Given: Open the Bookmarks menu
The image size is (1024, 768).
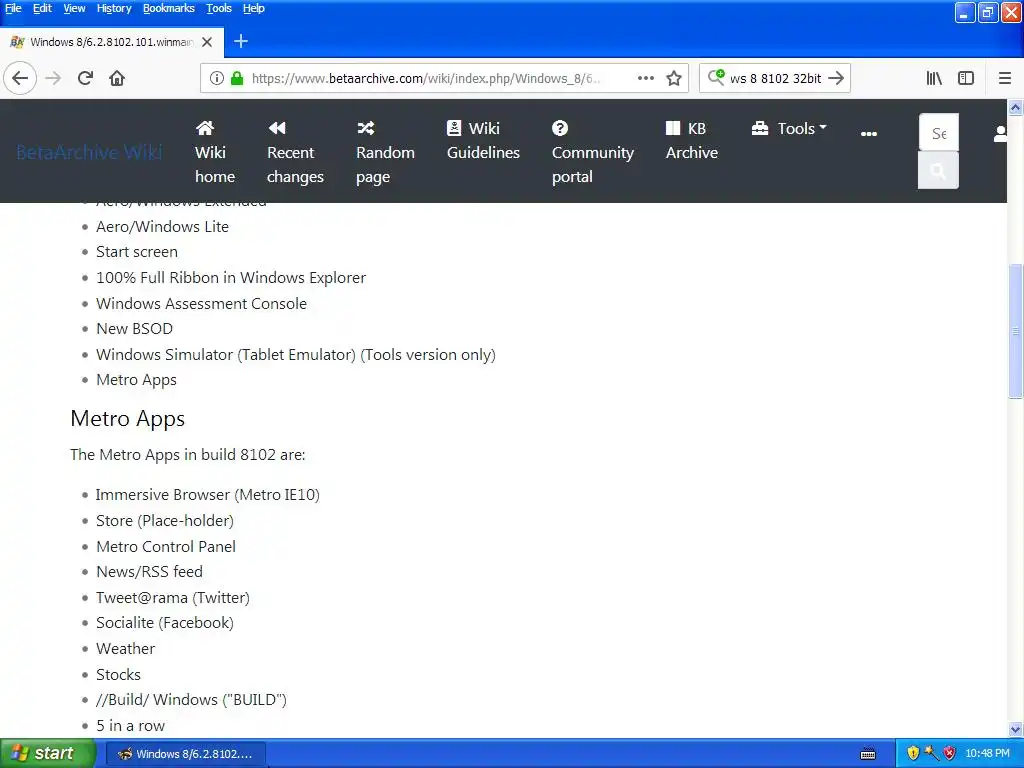Looking at the screenshot, I should point(168,8).
